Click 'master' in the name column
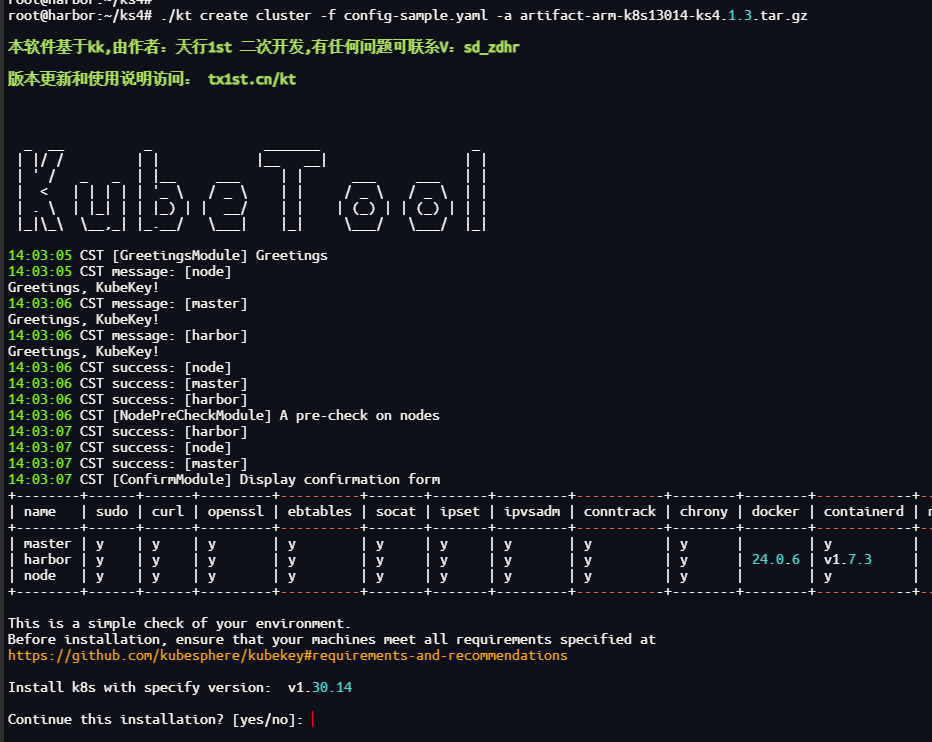Image resolution: width=932 pixels, height=742 pixels. click(x=48, y=543)
